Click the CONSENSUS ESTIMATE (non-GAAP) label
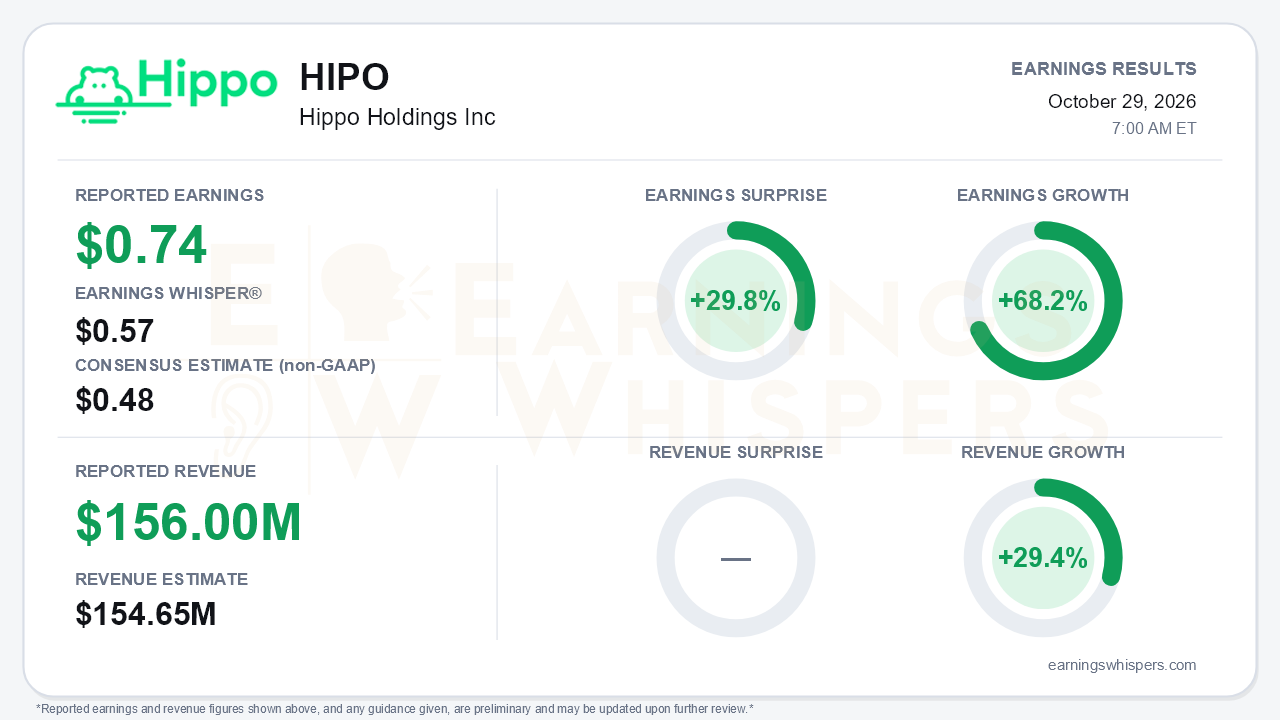 [x=225, y=365]
